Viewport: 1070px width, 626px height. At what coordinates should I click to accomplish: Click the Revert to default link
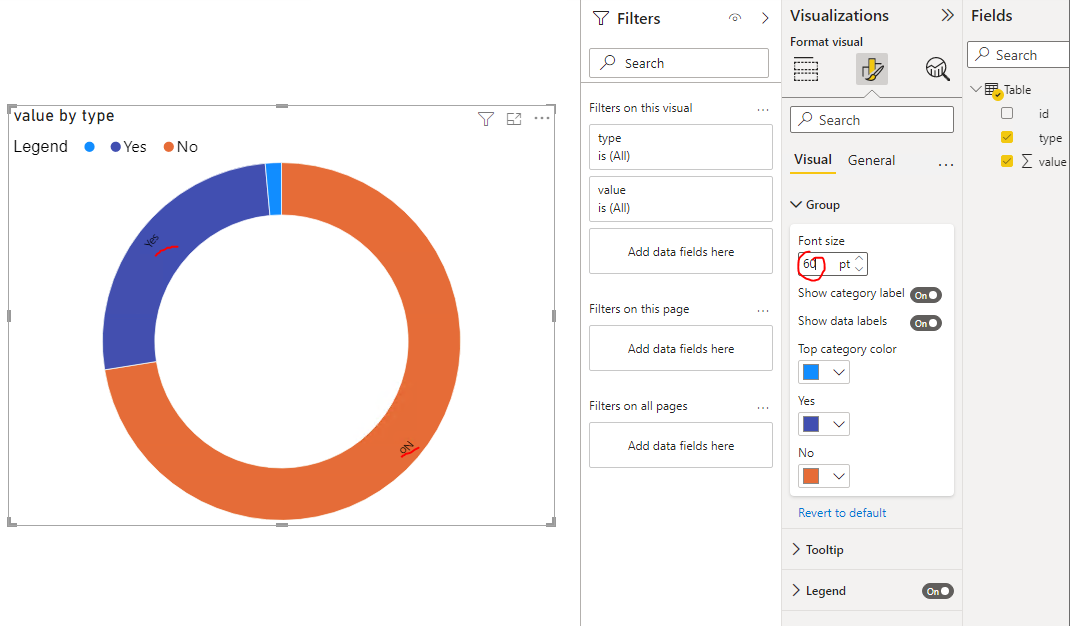[x=842, y=513]
